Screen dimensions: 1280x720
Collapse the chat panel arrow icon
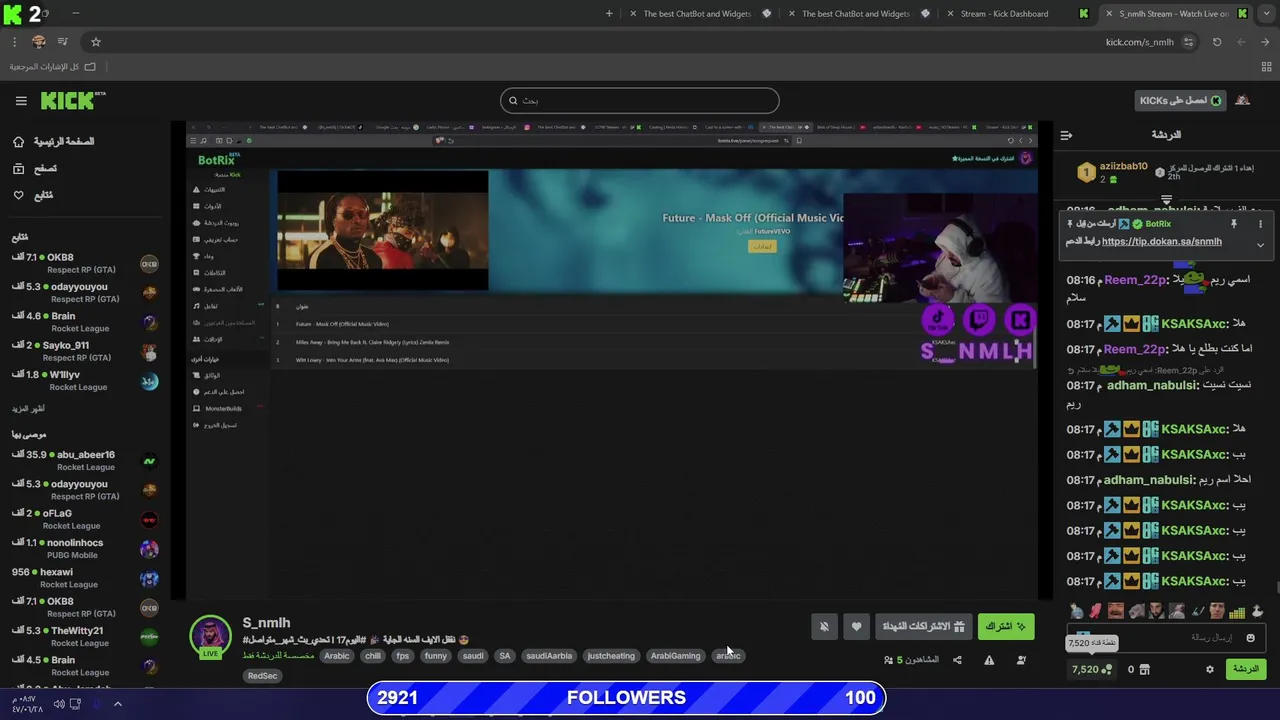click(1066, 135)
